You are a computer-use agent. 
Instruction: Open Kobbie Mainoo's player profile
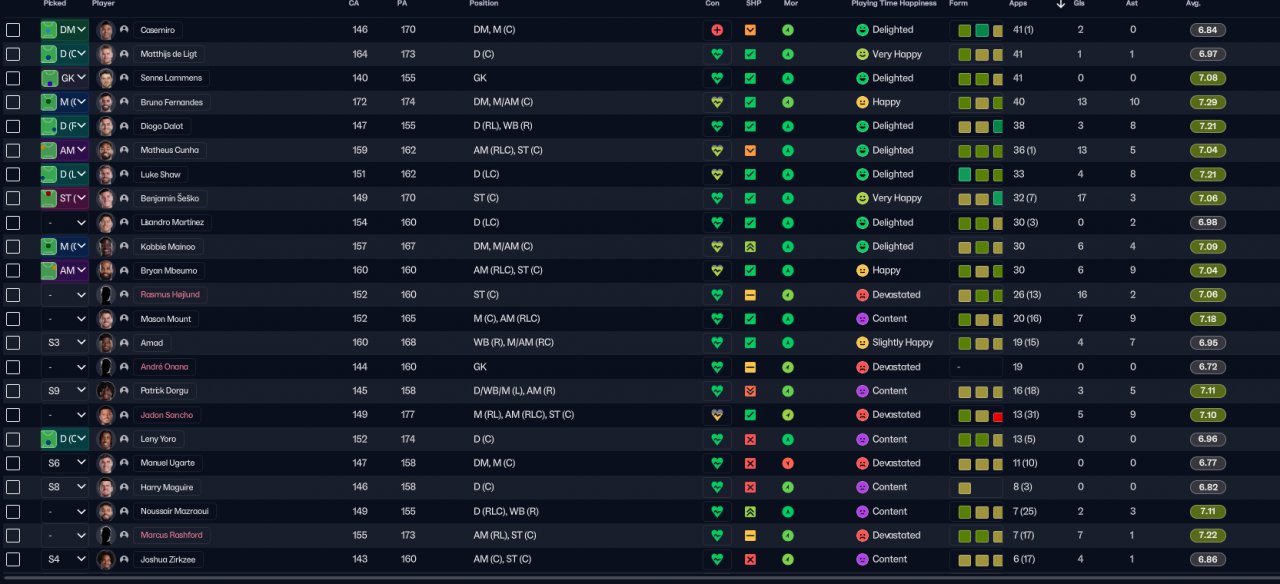167,246
